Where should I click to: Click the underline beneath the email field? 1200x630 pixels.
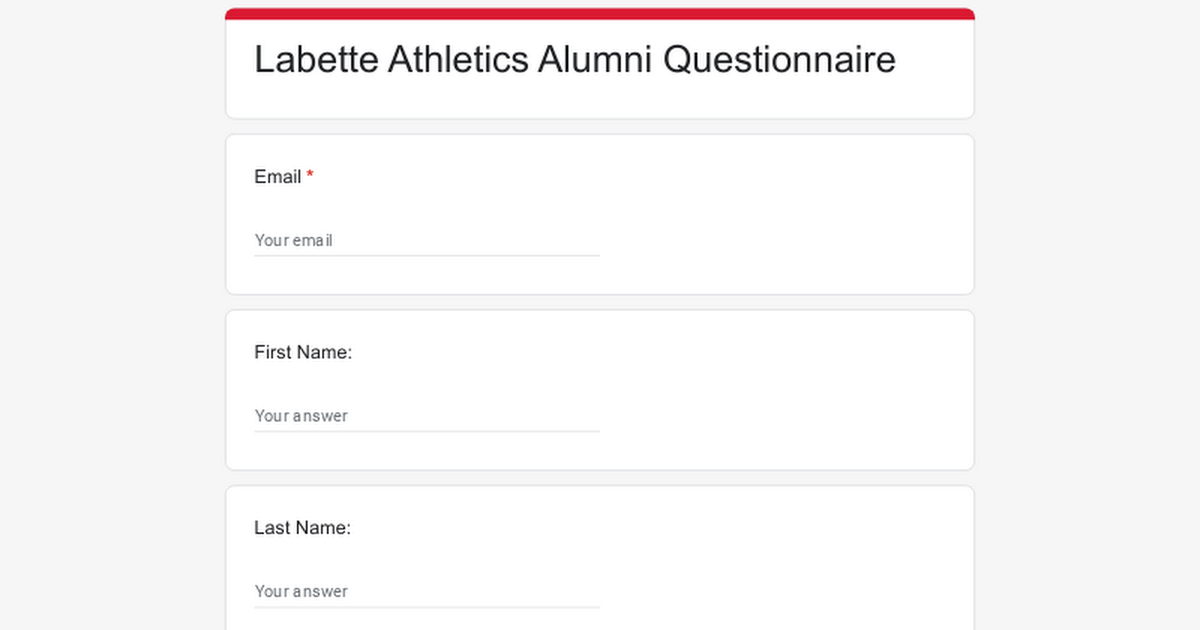[x=427, y=255]
